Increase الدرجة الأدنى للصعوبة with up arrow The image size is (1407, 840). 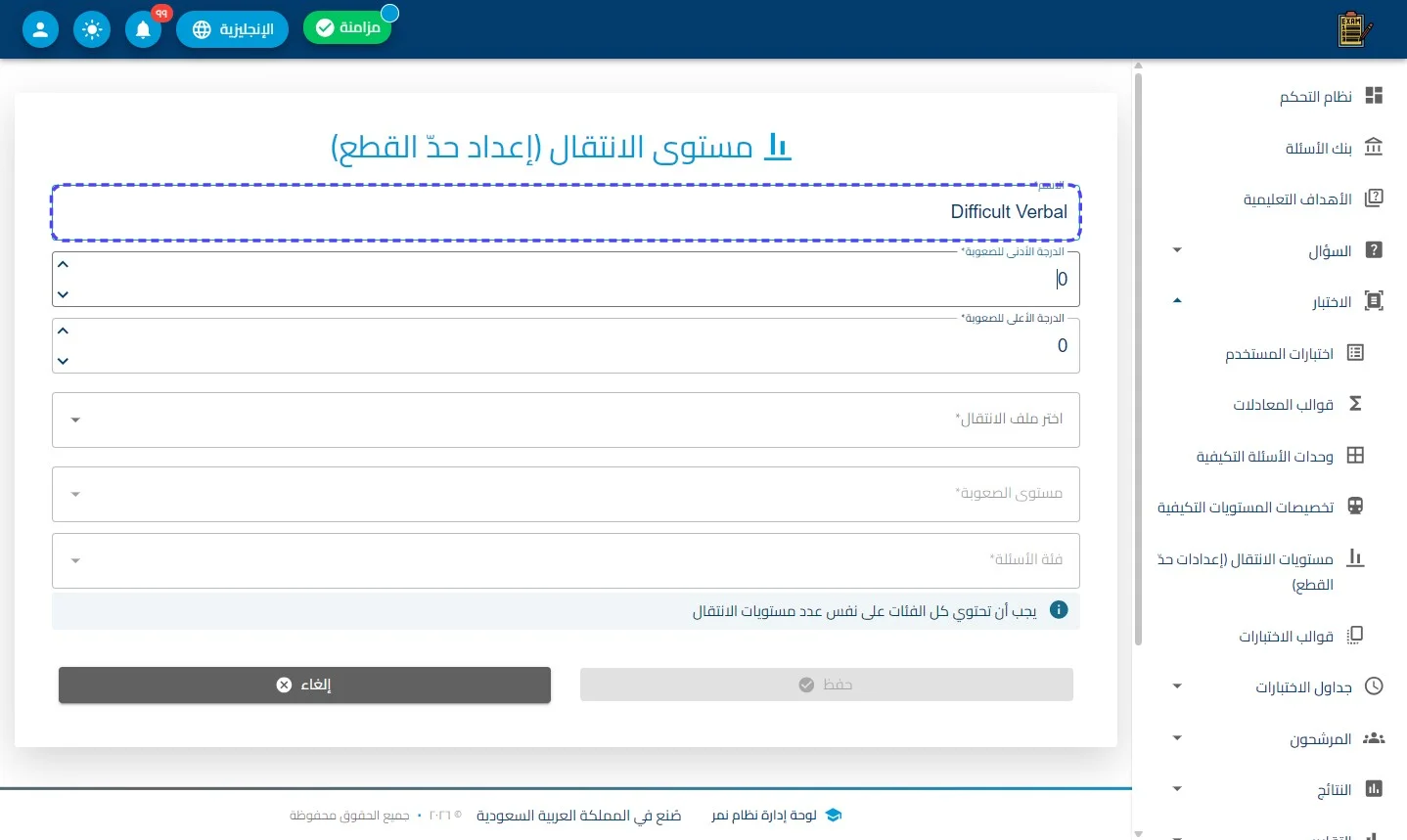pos(63,264)
